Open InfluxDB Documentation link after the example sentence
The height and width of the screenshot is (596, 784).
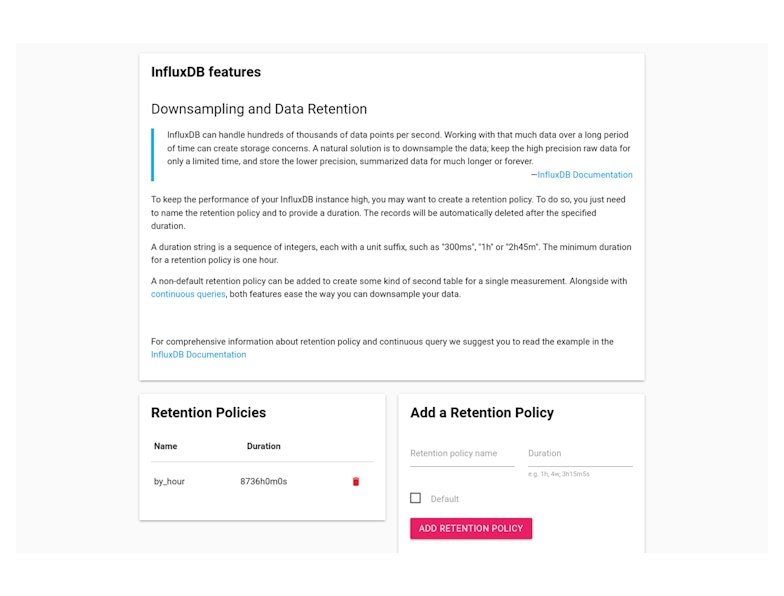[198, 354]
